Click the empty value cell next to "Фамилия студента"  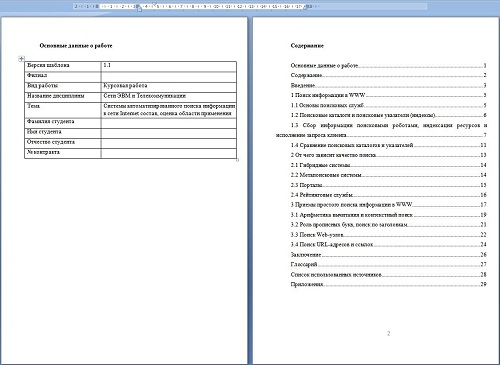169,123
